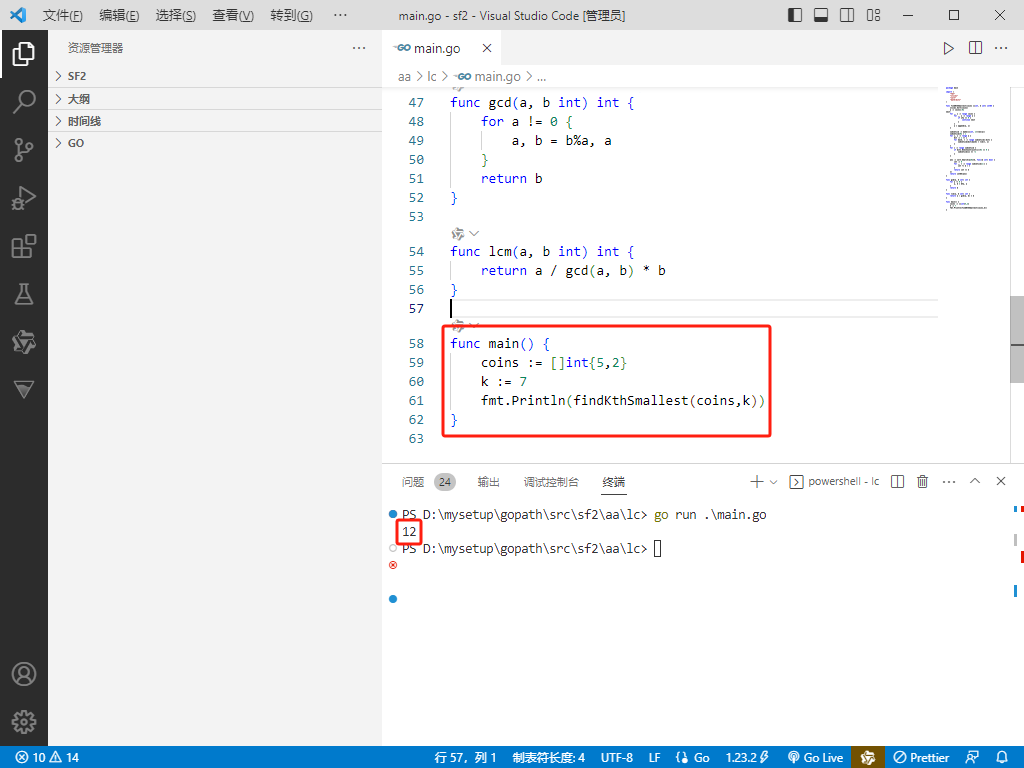Expand the GO section in sidebar
Image resolution: width=1024 pixels, height=768 pixels.
click(x=215, y=143)
